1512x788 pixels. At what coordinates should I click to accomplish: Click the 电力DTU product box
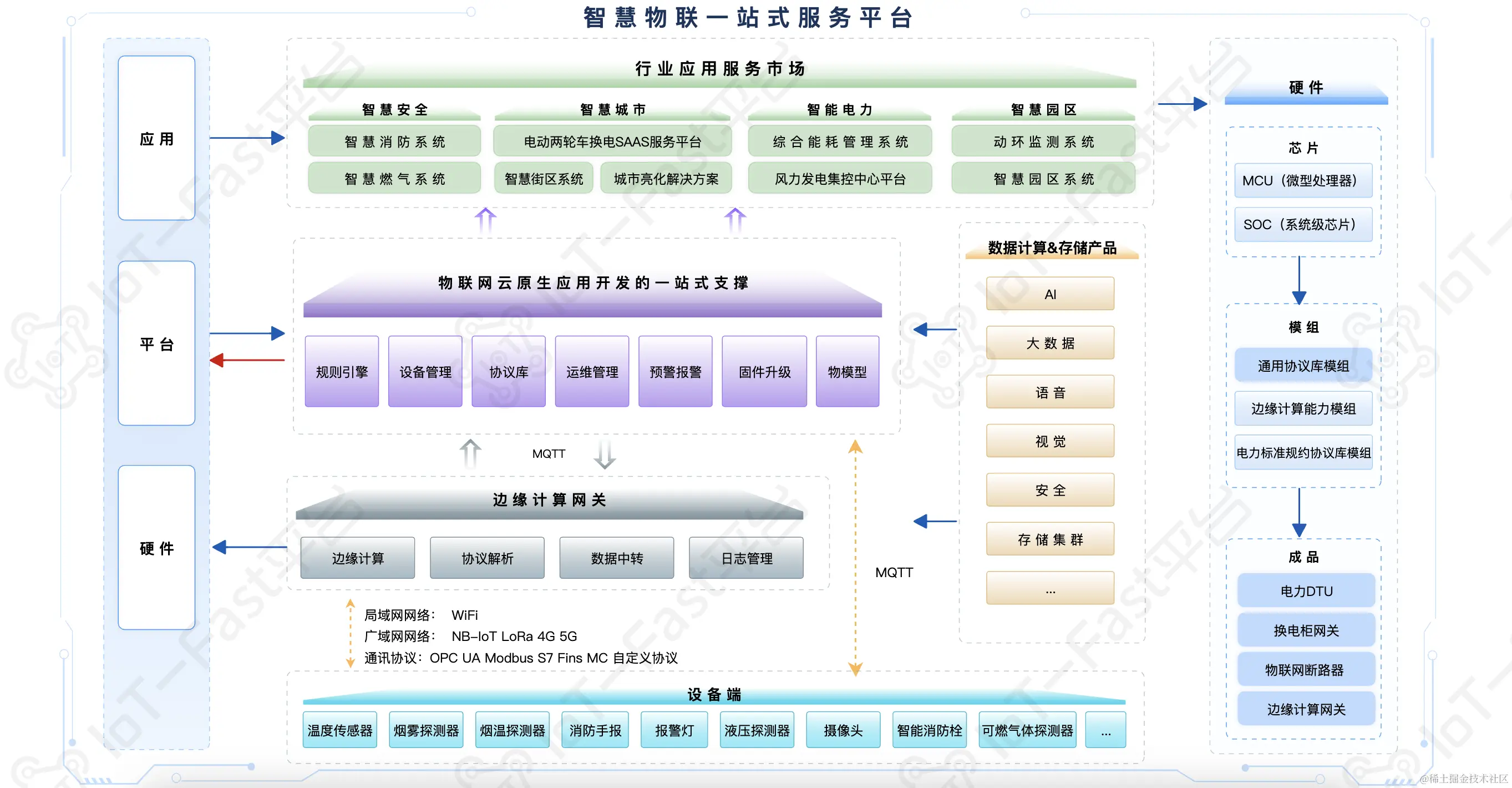point(1306,590)
